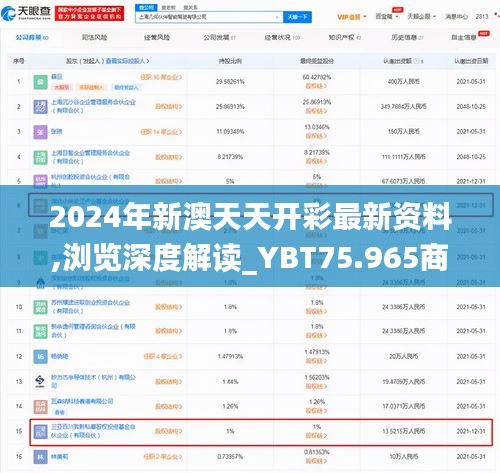Open row 15 fund partnership name link

(x=93, y=431)
